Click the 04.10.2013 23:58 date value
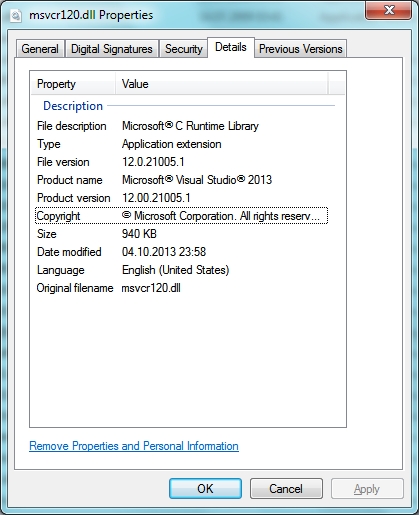The image size is (419, 515). coord(164,252)
